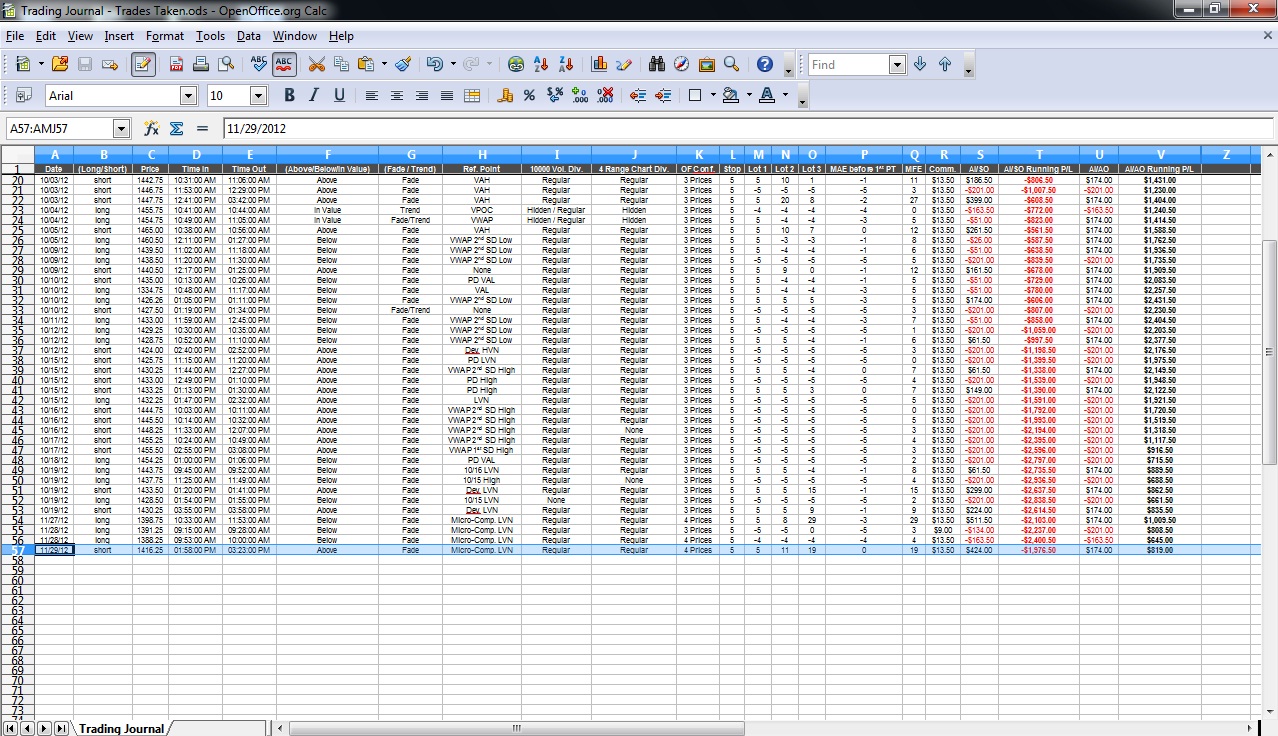Find Previous with the up arrow
This screenshot has width=1278, height=736.
pos(945,64)
